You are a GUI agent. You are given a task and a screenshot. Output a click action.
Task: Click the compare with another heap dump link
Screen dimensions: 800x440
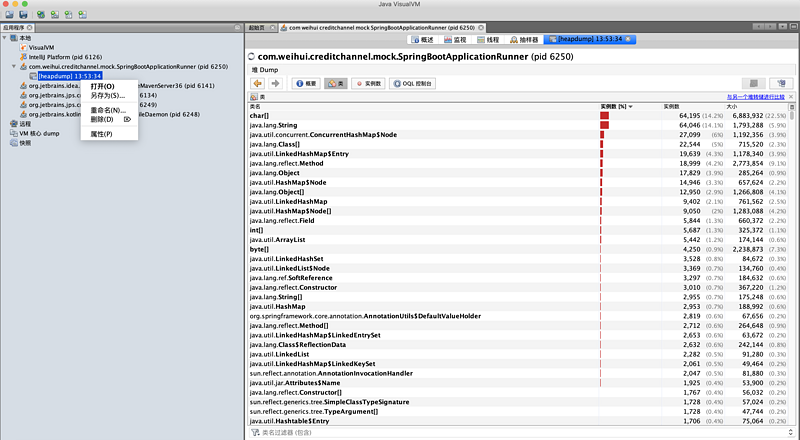click(x=756, y=96)
